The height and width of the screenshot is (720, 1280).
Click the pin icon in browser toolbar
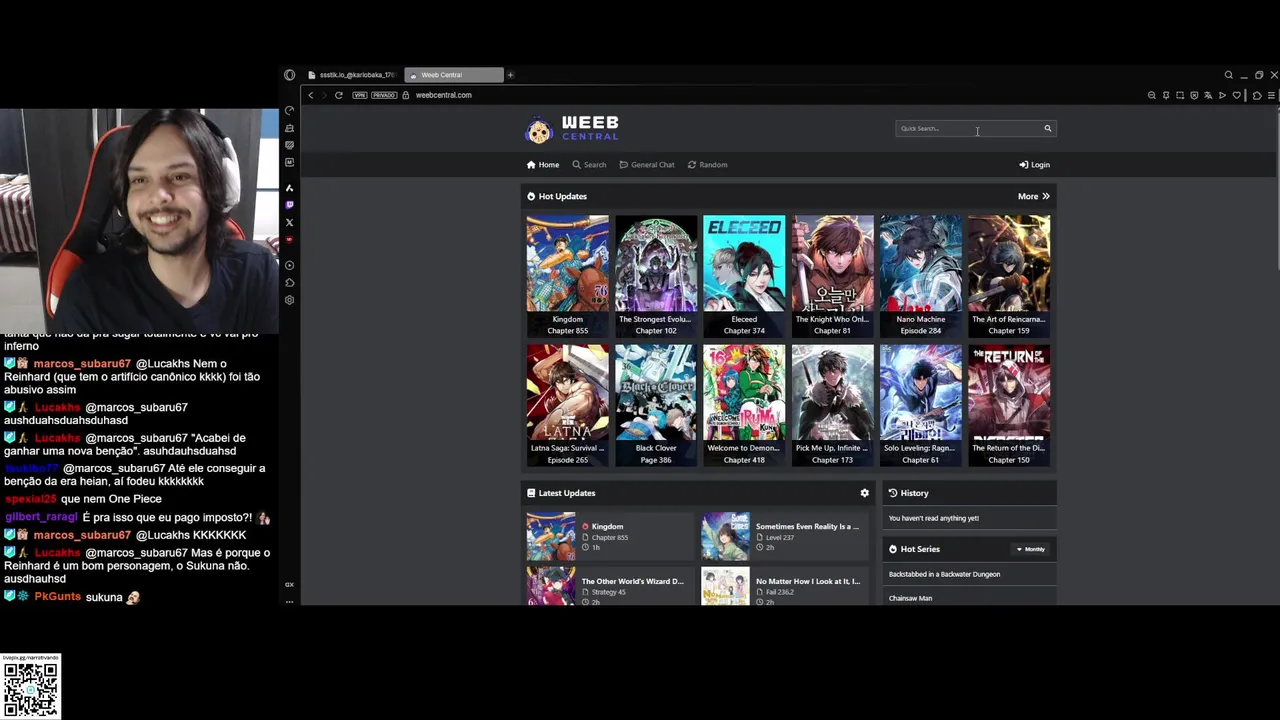[x=1166, y=95]
